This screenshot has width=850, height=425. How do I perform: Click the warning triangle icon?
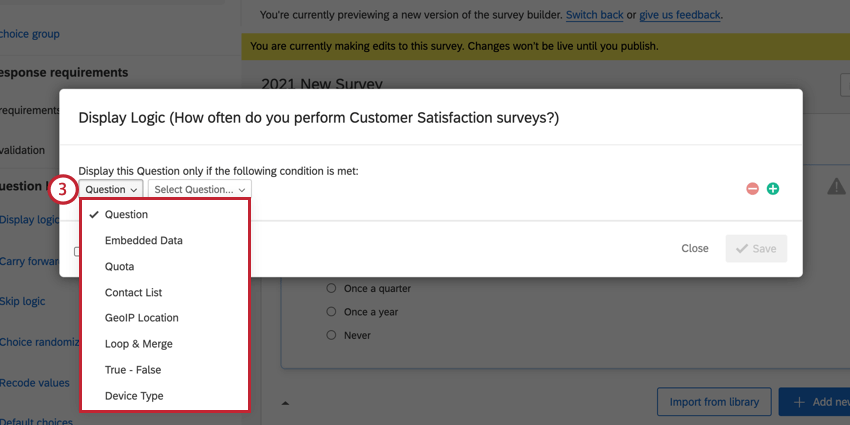[x=836, y=186]
